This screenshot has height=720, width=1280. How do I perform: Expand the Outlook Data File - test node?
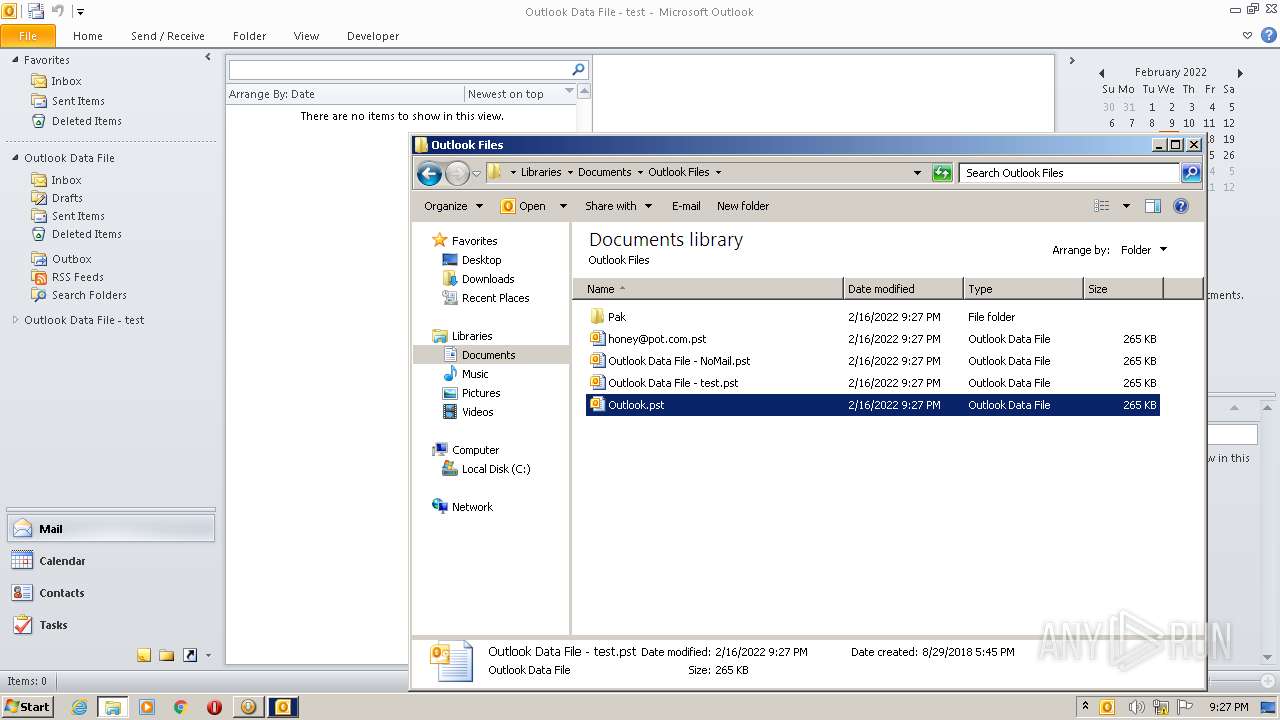(15, 320)
